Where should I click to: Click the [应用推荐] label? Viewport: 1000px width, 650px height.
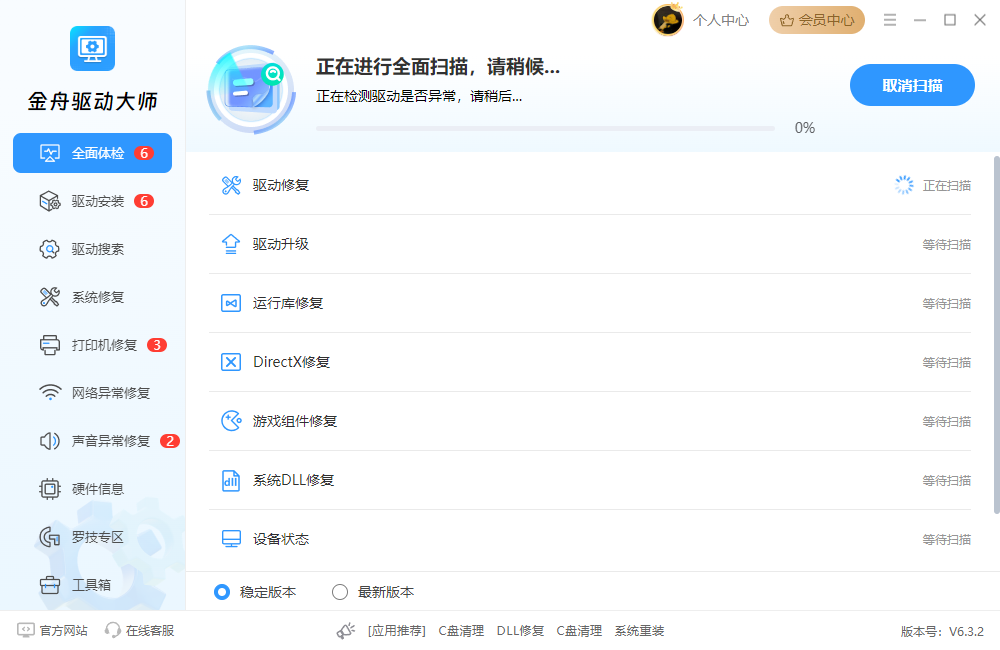397,631
